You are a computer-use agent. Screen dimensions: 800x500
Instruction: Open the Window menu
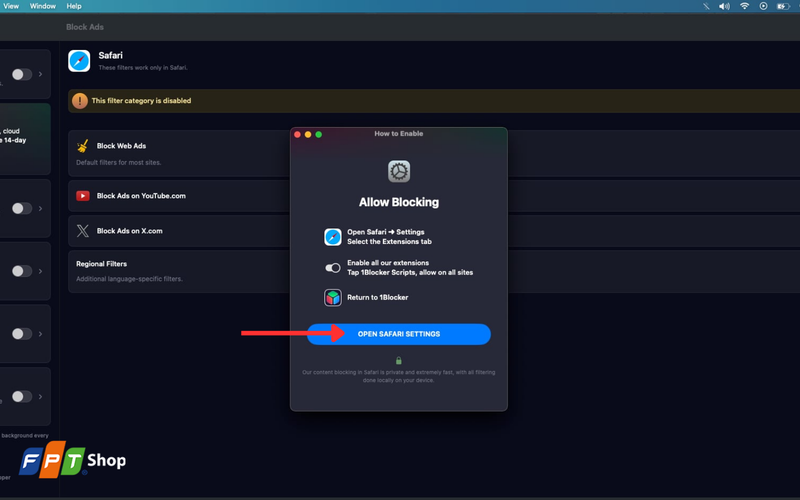pos(43,6)
